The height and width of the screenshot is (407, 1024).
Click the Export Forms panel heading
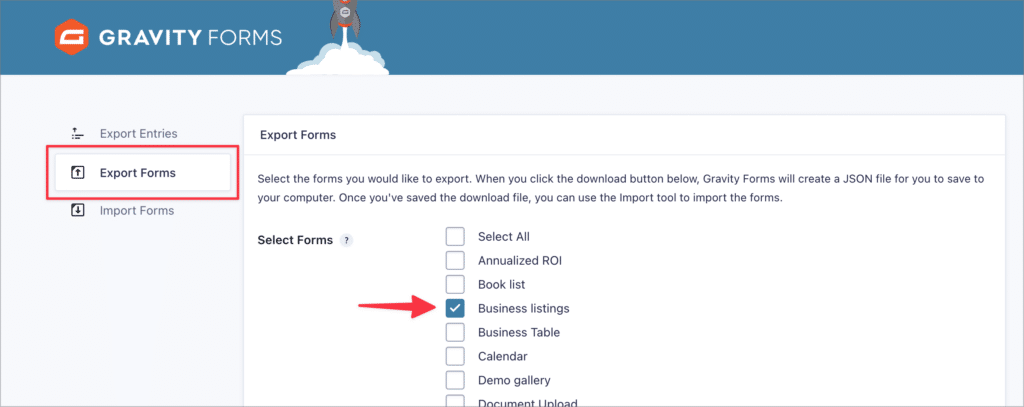point(298,135)
